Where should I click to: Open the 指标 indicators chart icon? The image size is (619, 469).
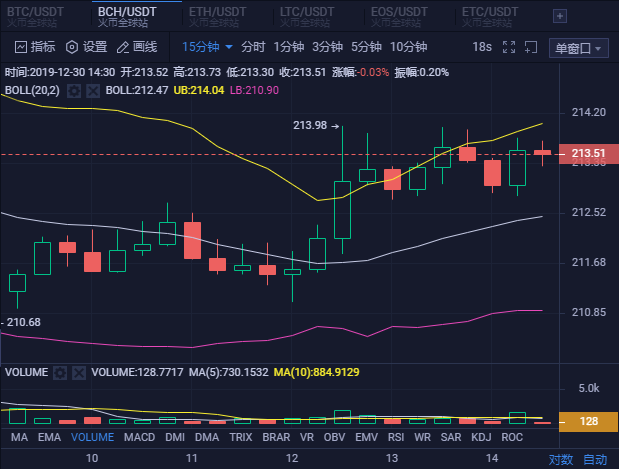coord(21,47)
